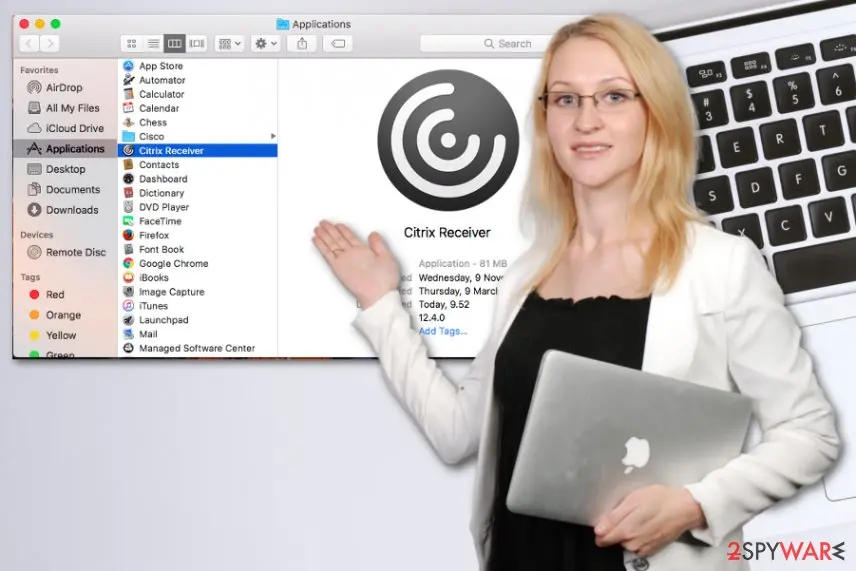
Task: Switch Finder to cover flow view
Action: [x=197, y=44]
